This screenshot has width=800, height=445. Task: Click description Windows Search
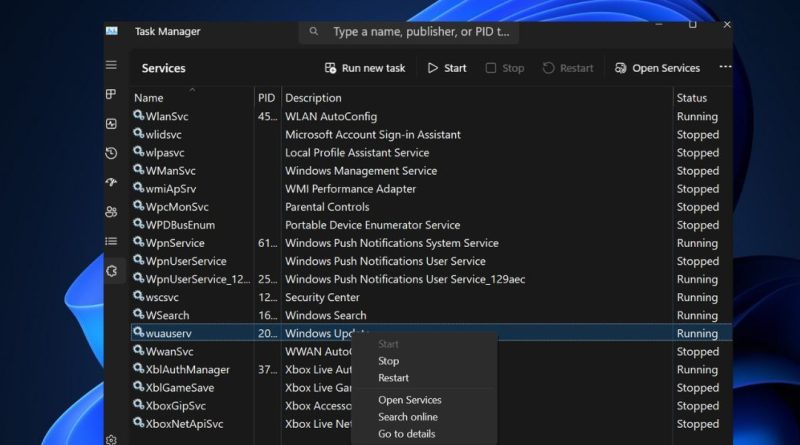coord(326,315)
